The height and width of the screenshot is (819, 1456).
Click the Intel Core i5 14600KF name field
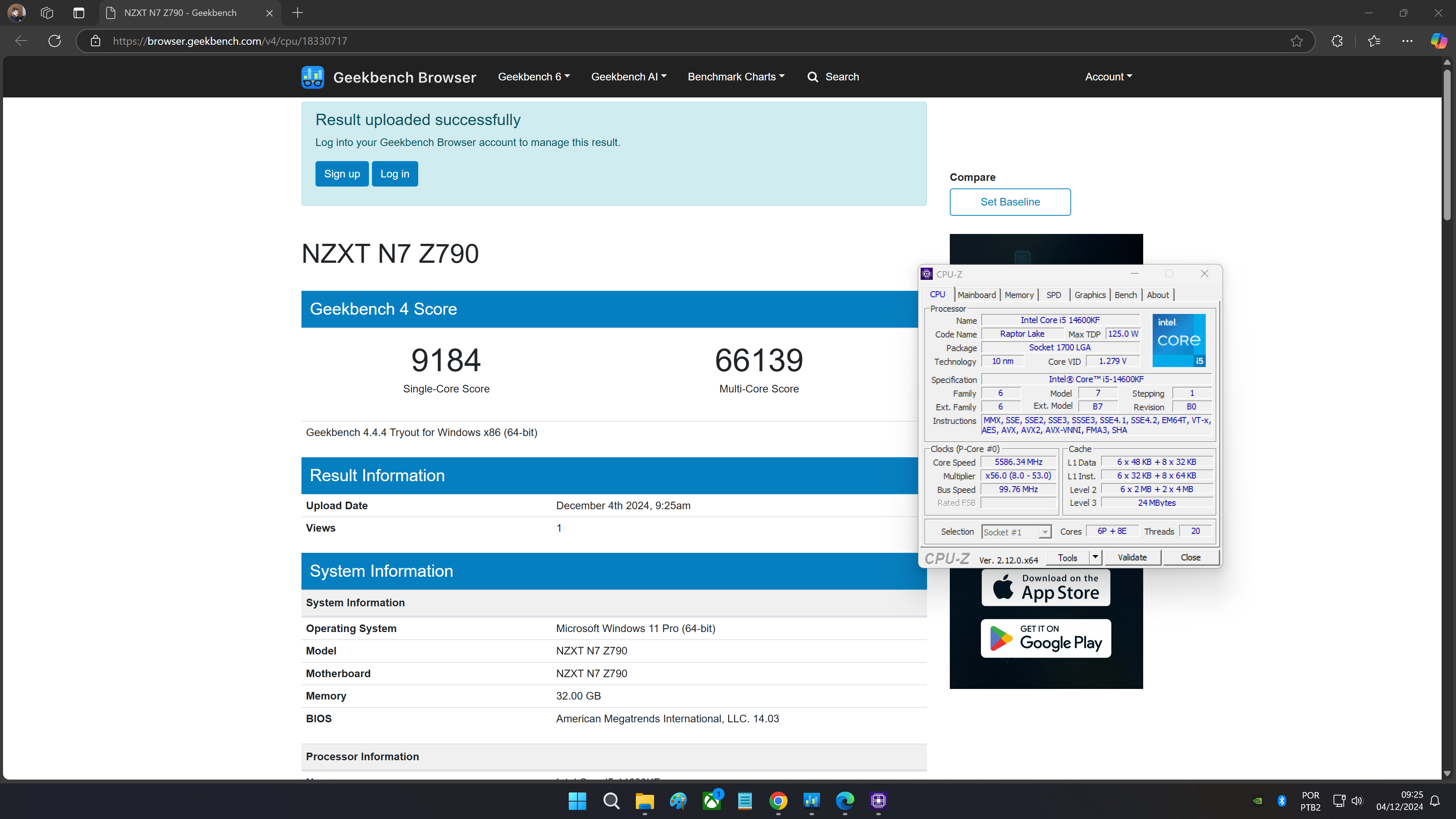(1060, 320)
